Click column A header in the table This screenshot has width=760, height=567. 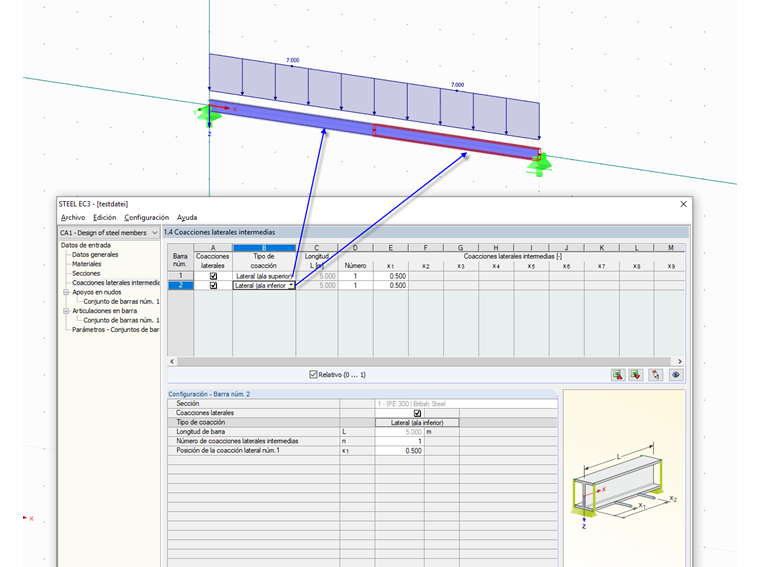(x=213, y=248)
